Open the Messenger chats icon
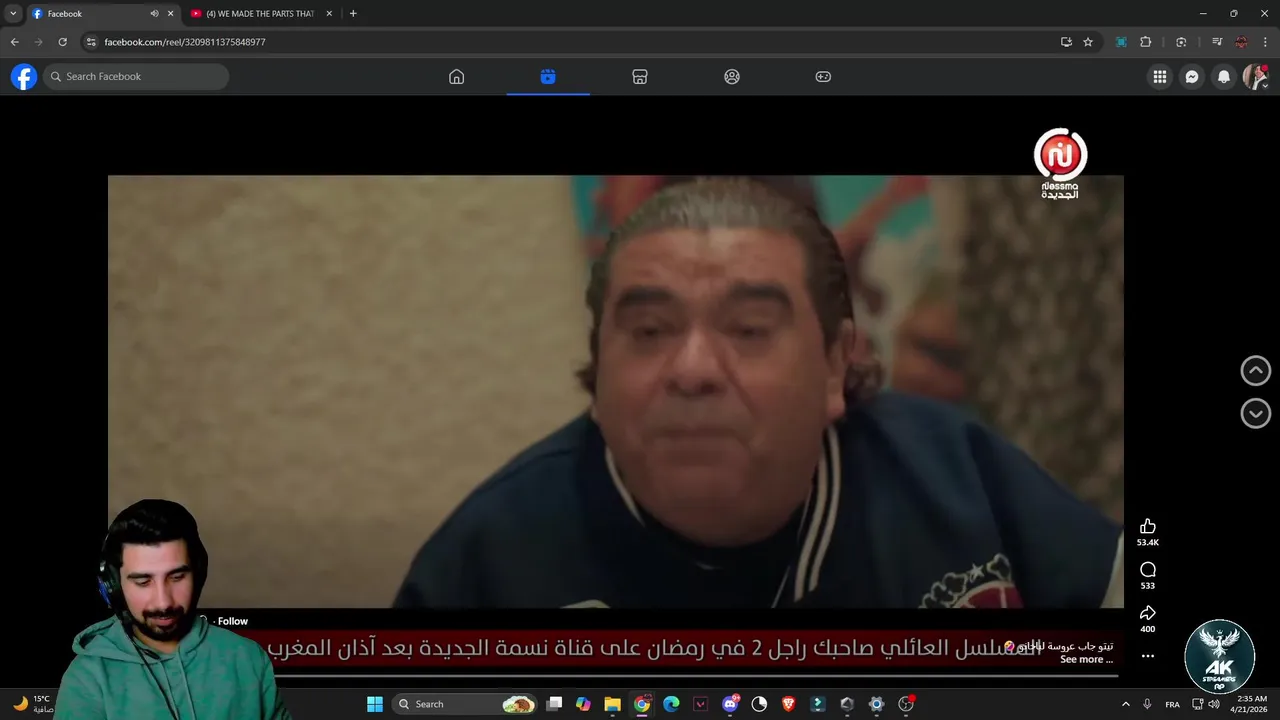The height and width of the screenshot is (720, 1280). click(x=1192, y=77)
